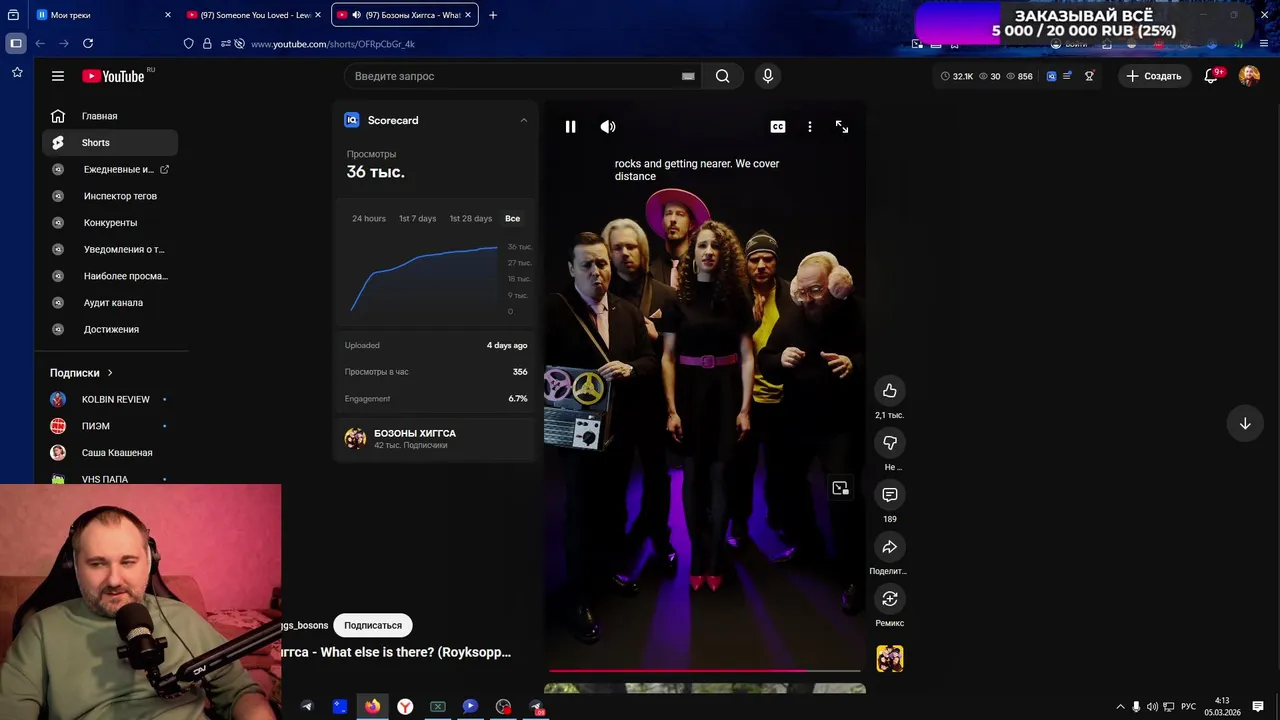The height and width of the screenshot is (720, 1280).
Task: Click the Подписаться subscribe button
Action: click(x=373, y=625)
